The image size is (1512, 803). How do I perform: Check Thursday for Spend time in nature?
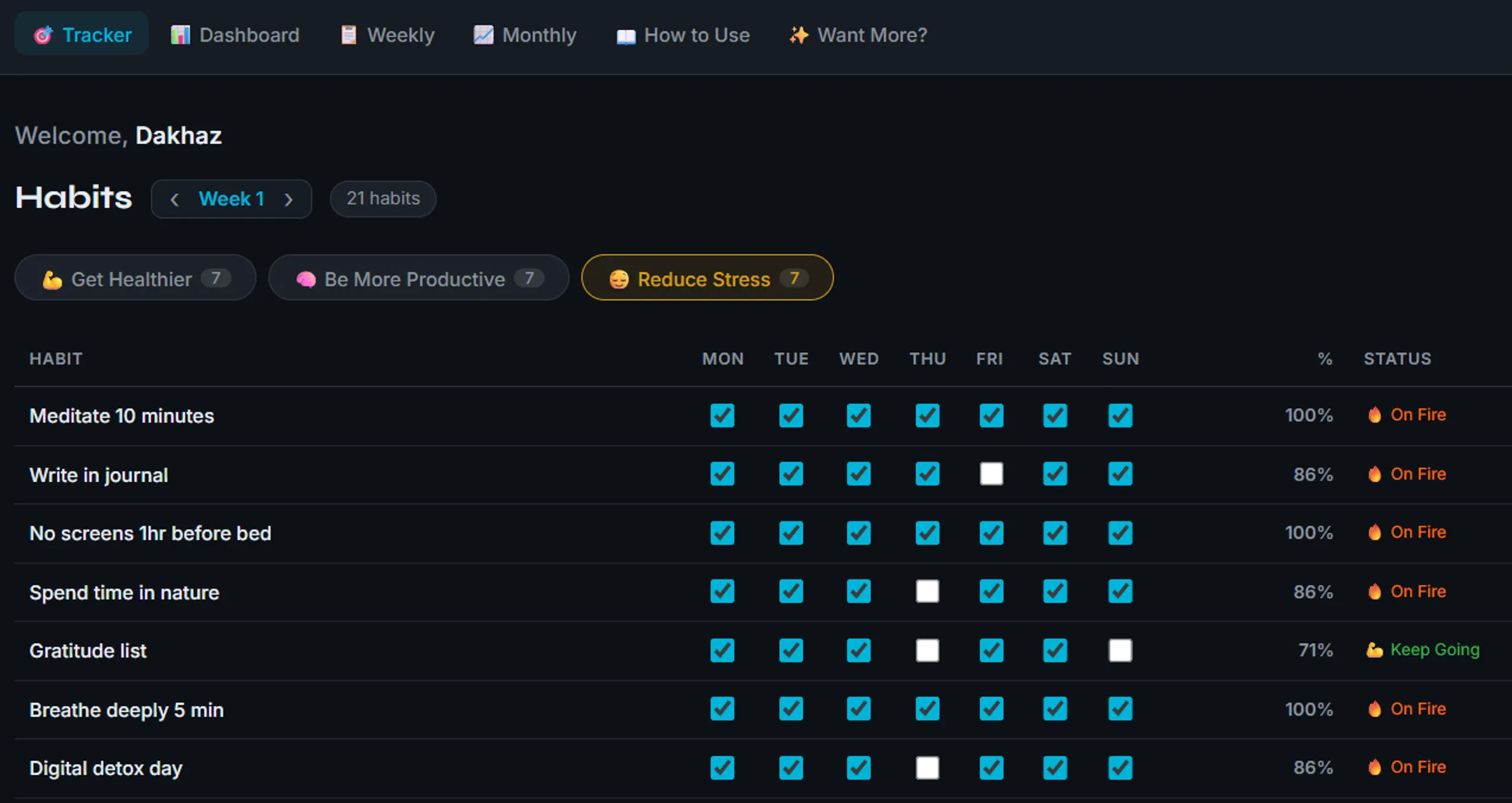click(927, 591)
